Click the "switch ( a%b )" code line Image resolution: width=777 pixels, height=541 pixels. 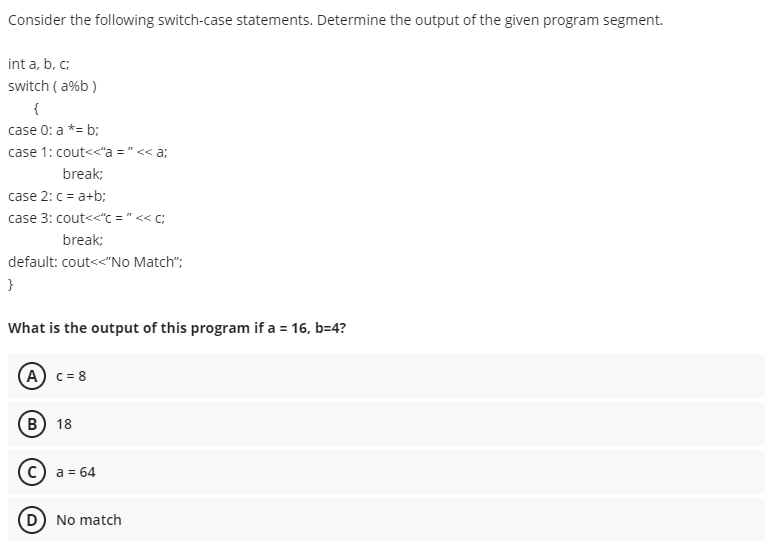pyautogui.click(x=53, y=86)
